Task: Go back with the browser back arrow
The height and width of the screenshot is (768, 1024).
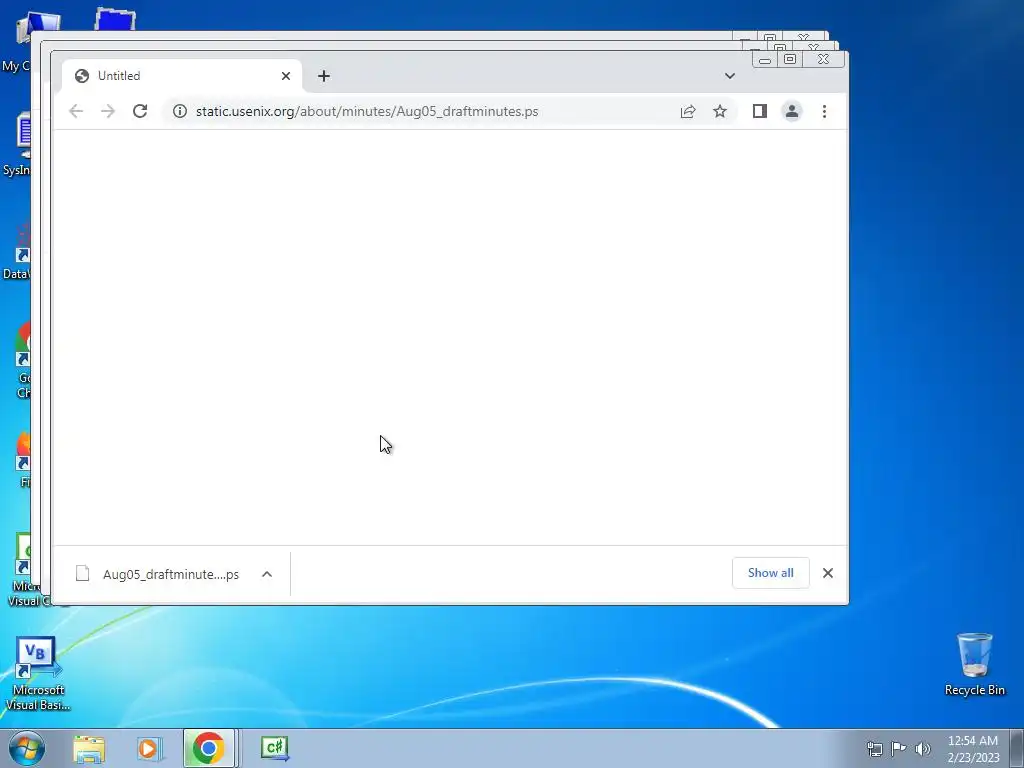Action: pyautogui.click(x=76, y=111)
